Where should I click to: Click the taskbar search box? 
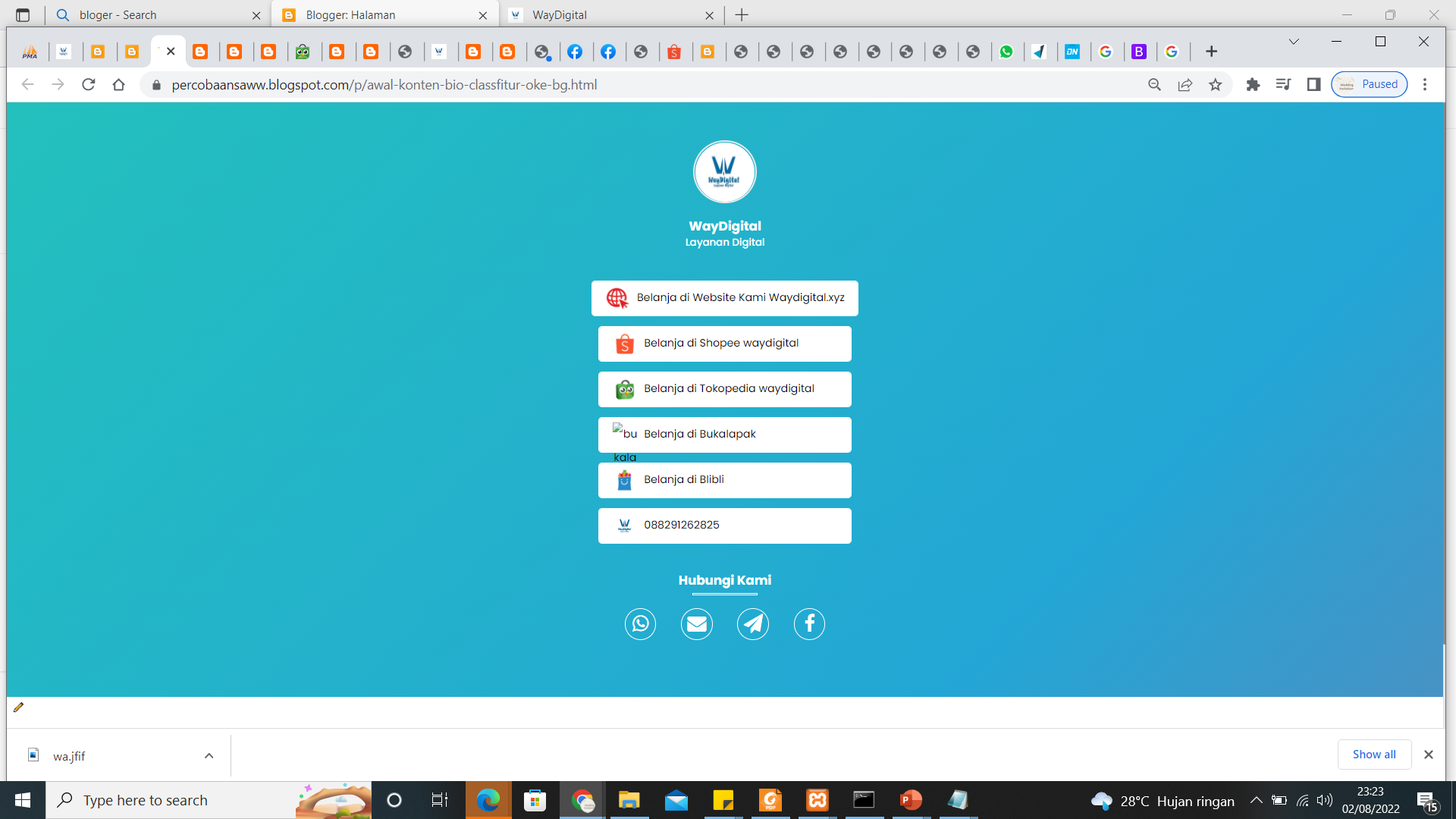(209, 800)
